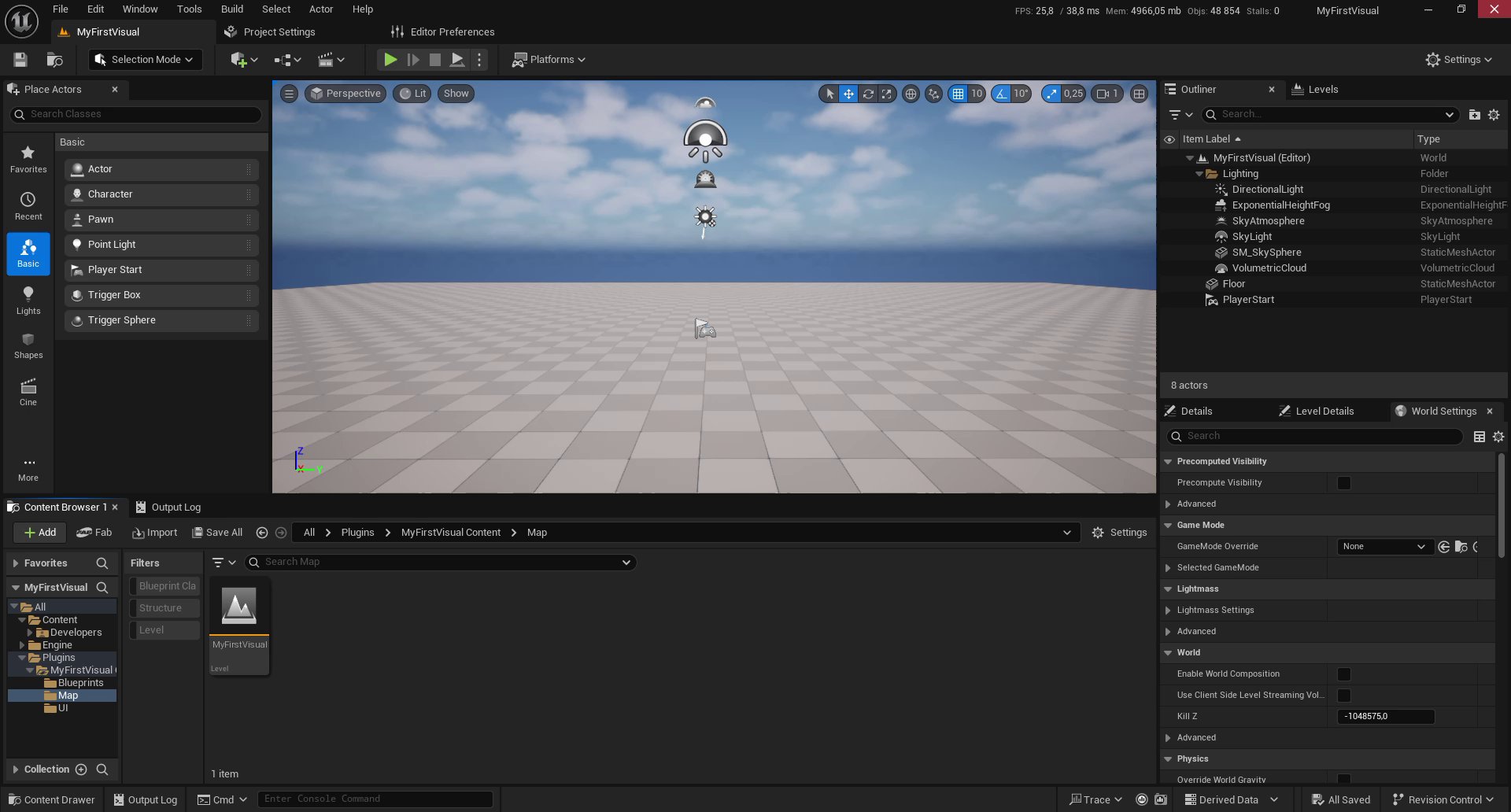Screen dimensions: 1511x812
Task: Toggle Outliner visibility eye column
Action: click(1169, 139)
